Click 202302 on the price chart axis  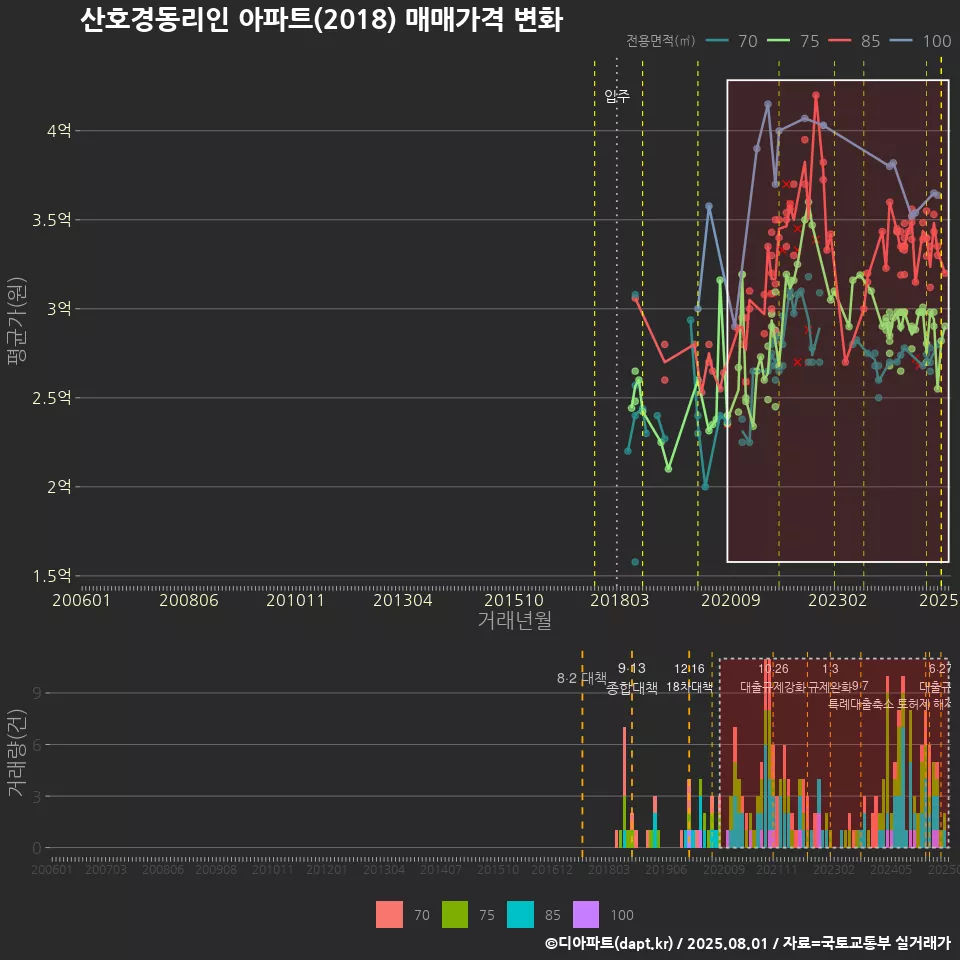[x=838, y=600]
